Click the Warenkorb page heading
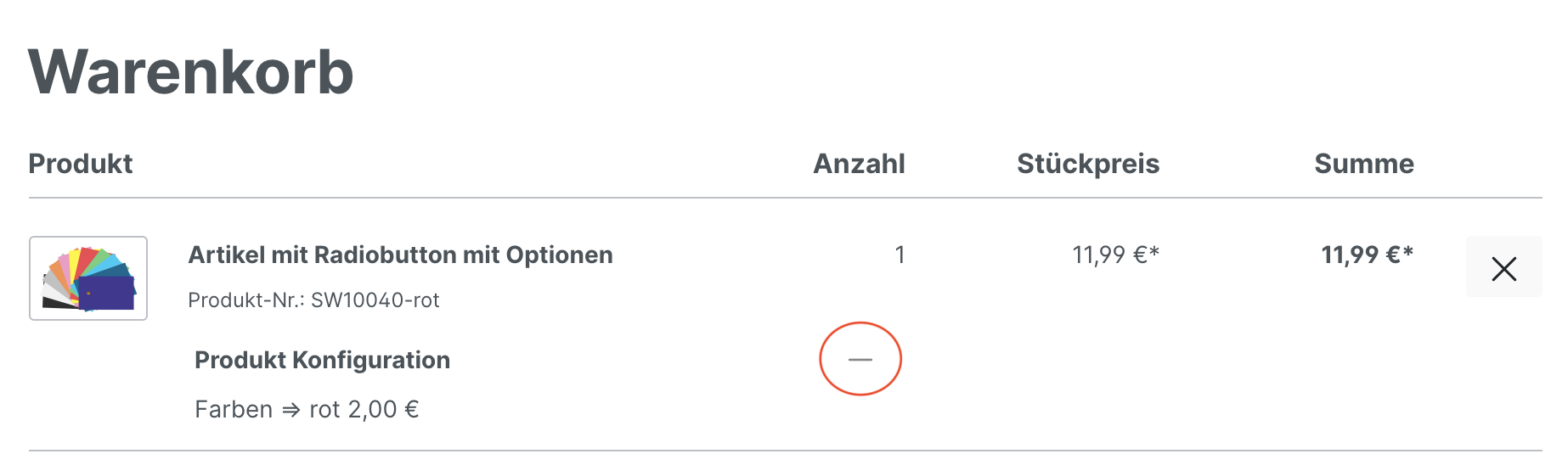 coord(191,73)
